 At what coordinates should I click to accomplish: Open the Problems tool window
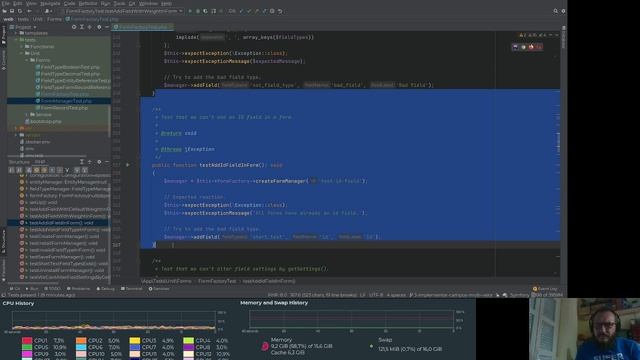[78, 289]
